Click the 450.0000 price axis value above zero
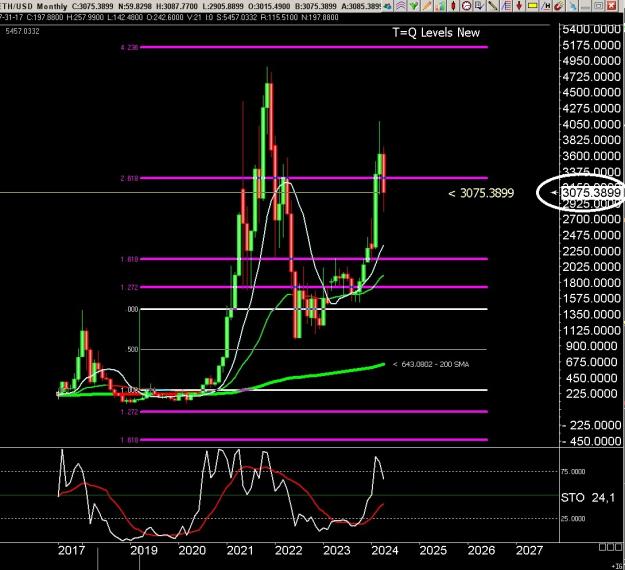 [x=594, y=378]
